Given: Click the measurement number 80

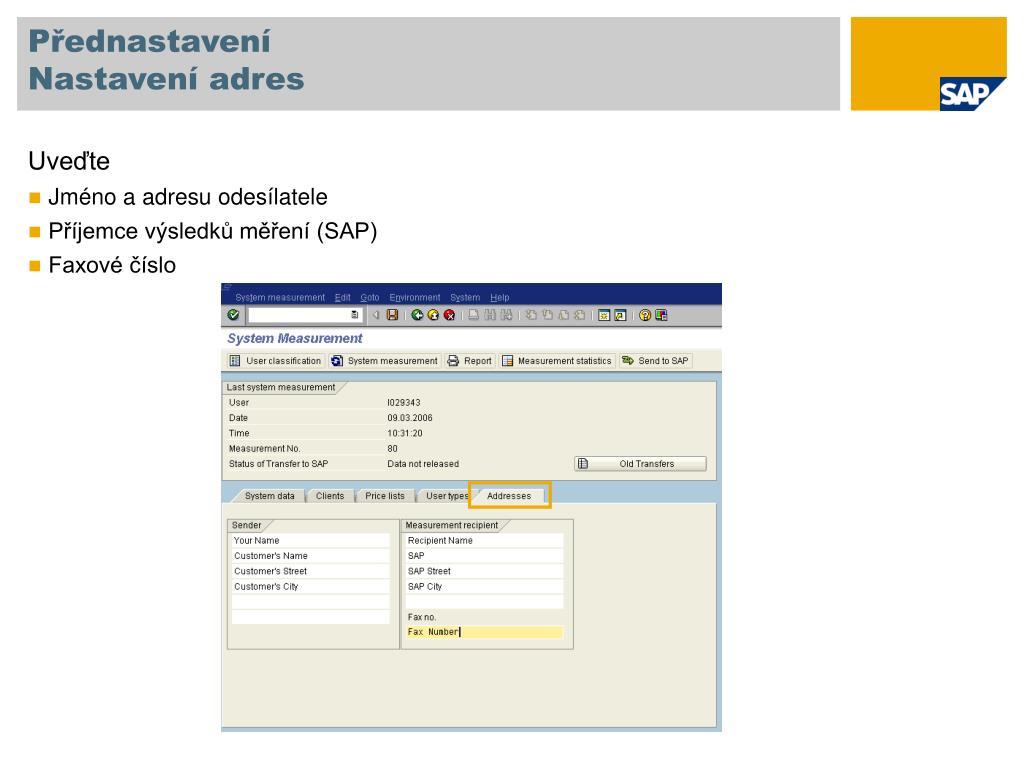Looking at the screenshot, I should pyautogui.click(x=392, y=449).
